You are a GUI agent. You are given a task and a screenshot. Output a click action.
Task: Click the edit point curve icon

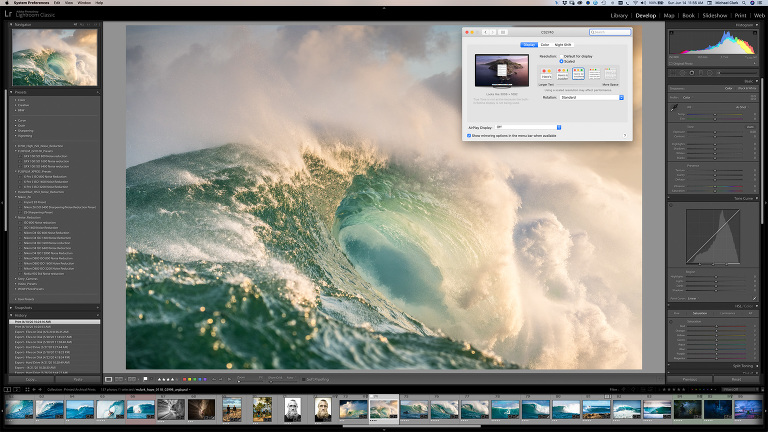click(x=755, y=298)
